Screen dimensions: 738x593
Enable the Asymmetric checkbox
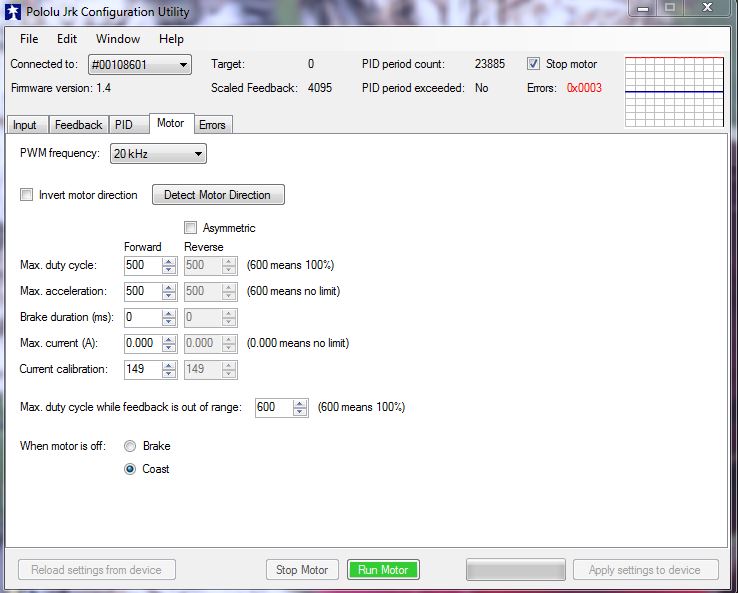[190, 228]
